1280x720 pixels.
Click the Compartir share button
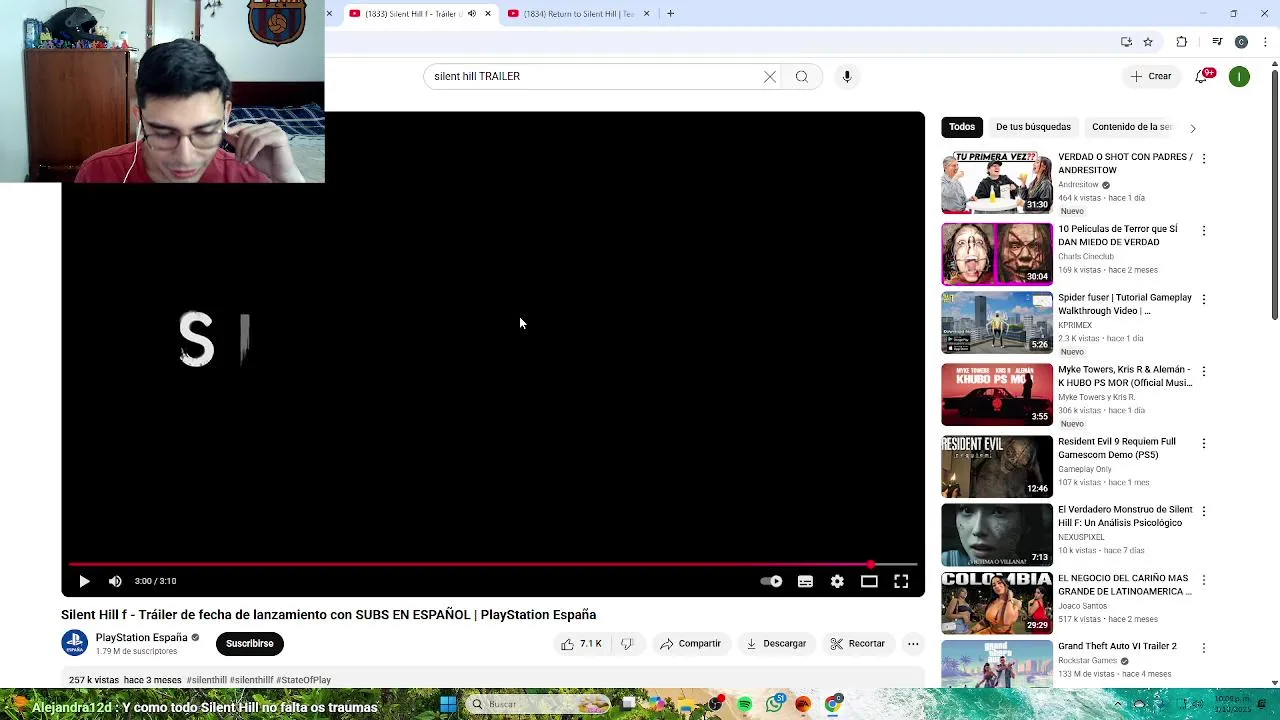pos(690,644)
